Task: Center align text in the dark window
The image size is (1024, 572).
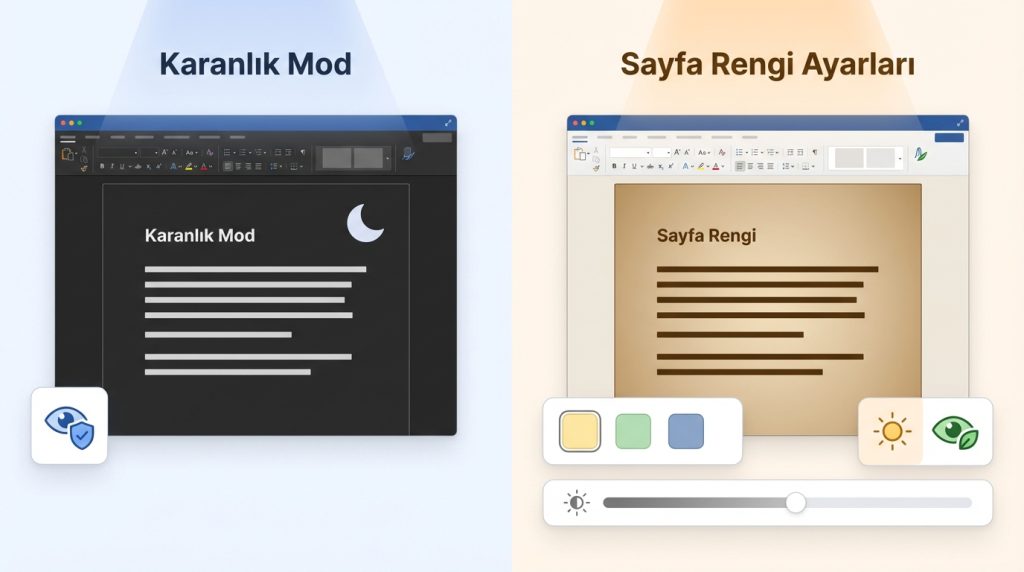Action: point(238,166)
